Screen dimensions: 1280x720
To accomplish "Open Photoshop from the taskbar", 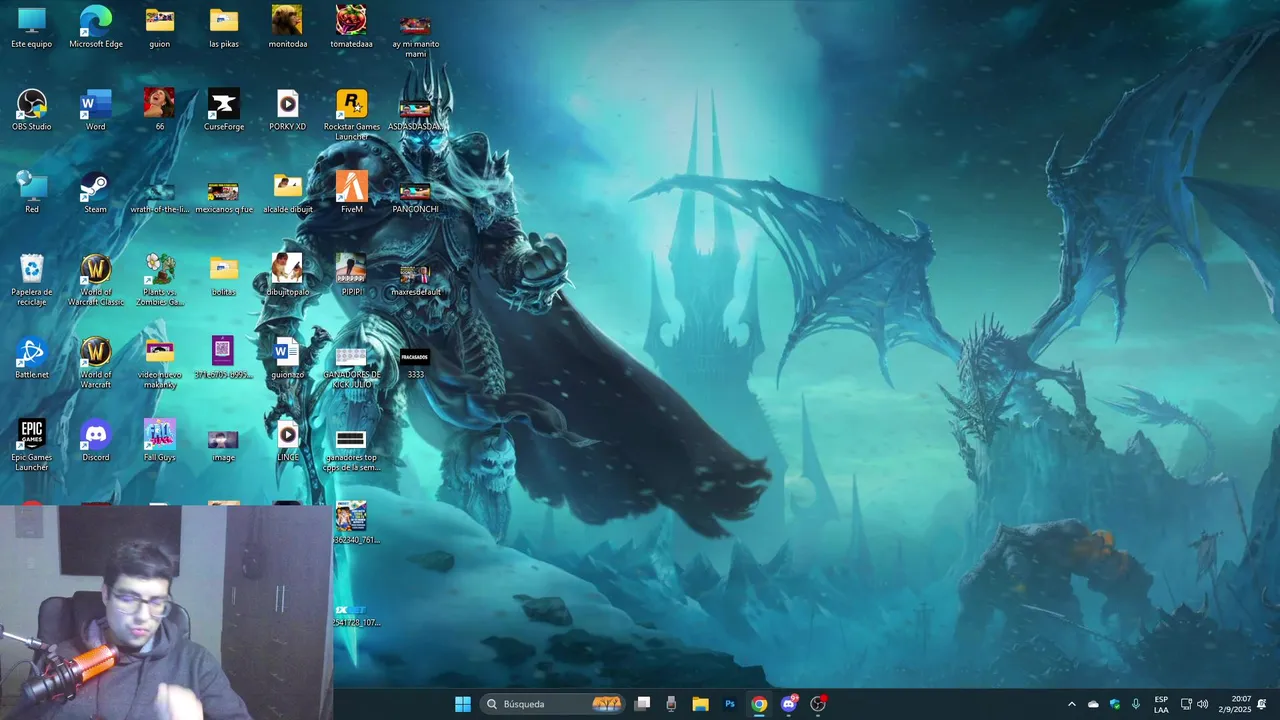I will point(730,704).
